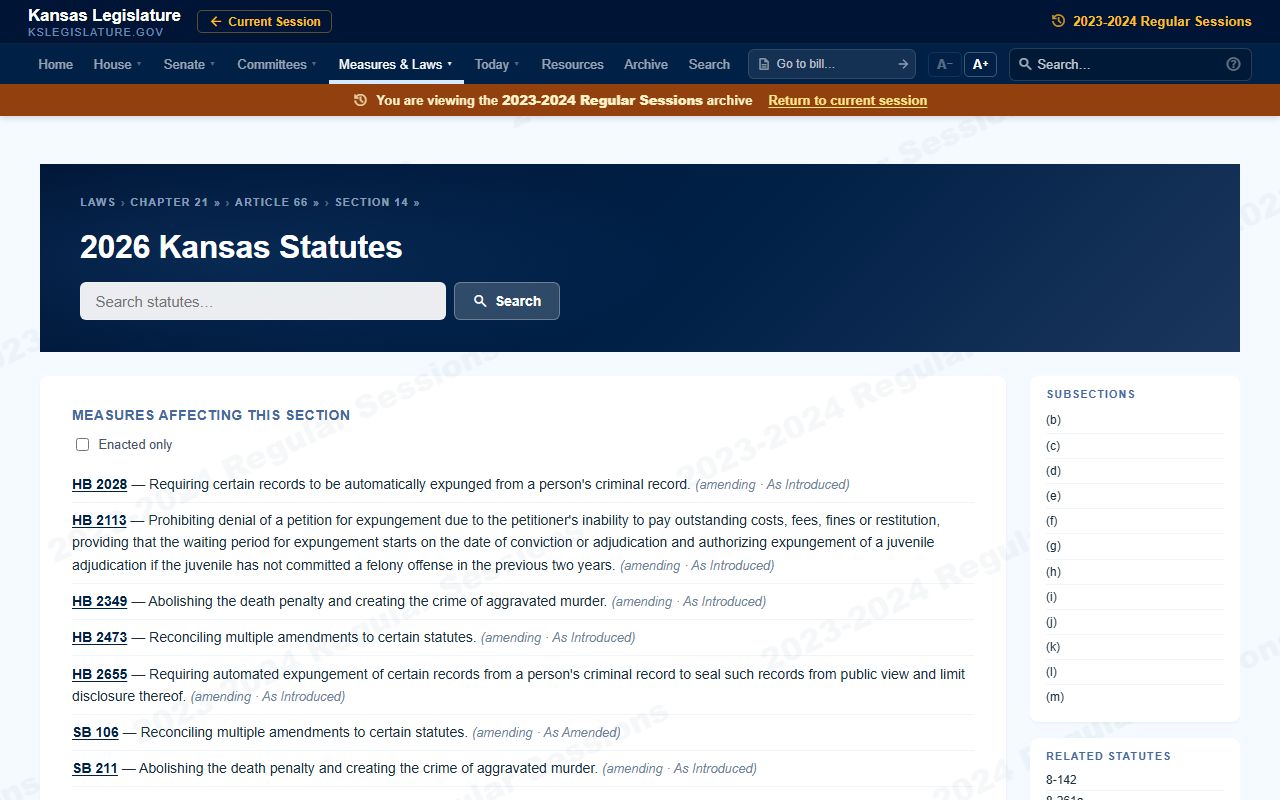Expand the Committees dropdown
The height and width of the screenshot is (800, 1280).
pos(277,64)
